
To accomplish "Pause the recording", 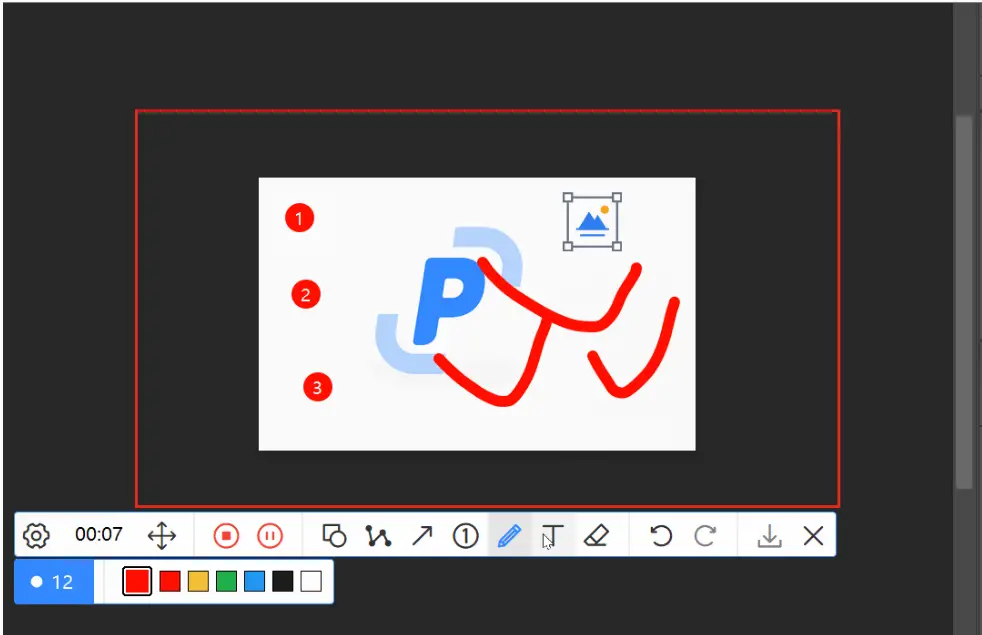I will (x=270, y=535).
